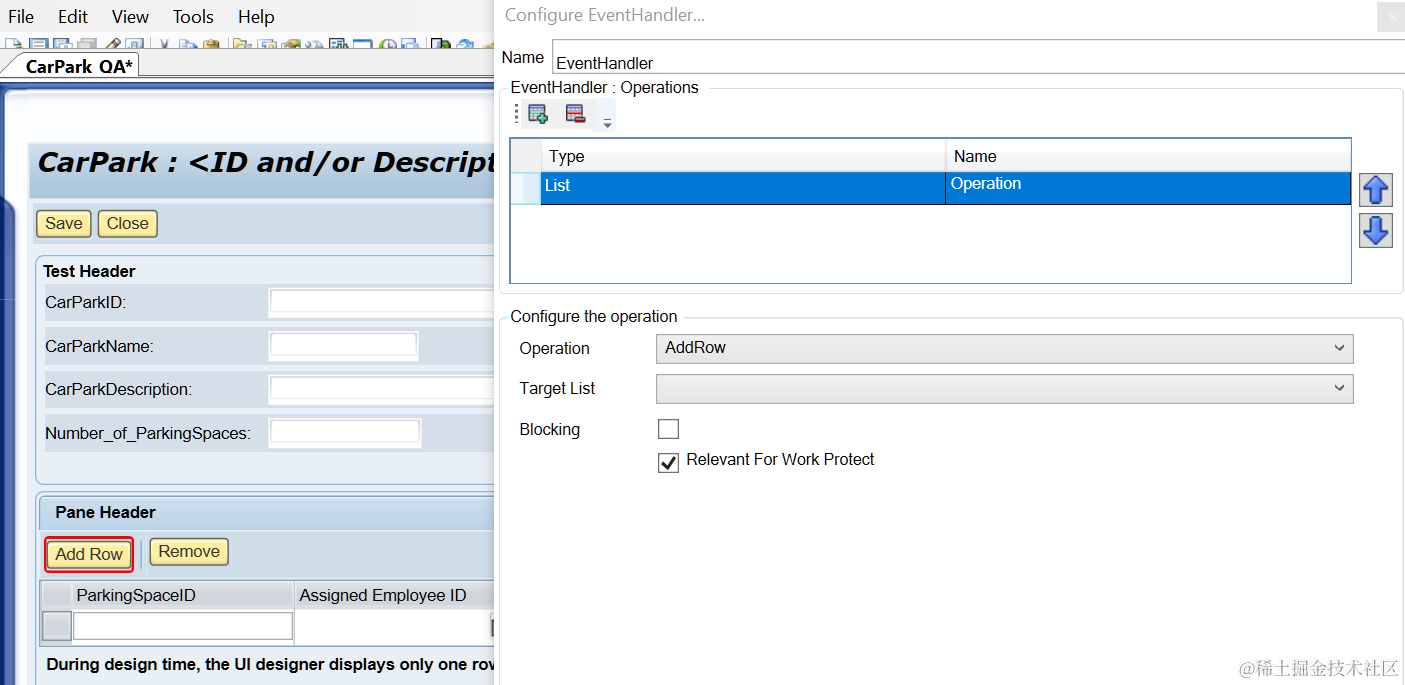
Task: Tick the Blocking checkbox
Action: 668,429
